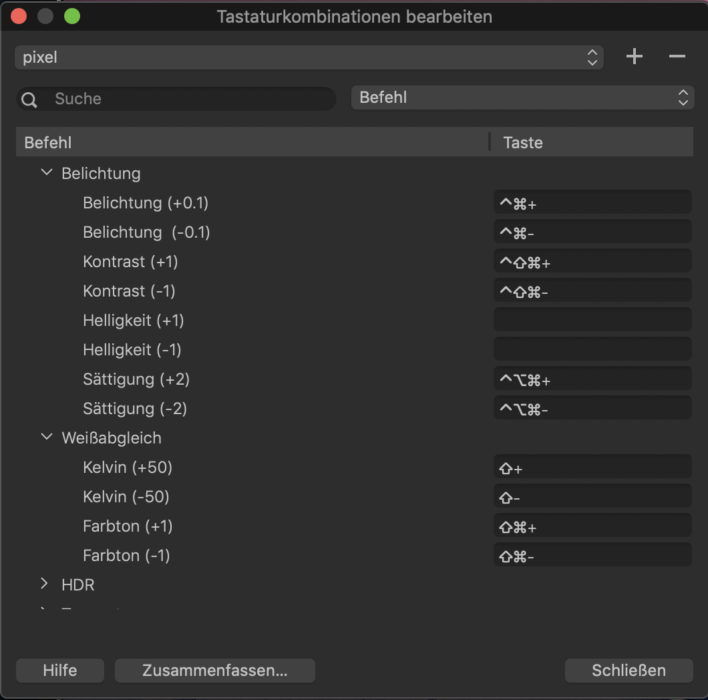The height and width of the screenshot is (700, 708).
Task: Select the Belichtung group label
Action: [x=101, y=173]
